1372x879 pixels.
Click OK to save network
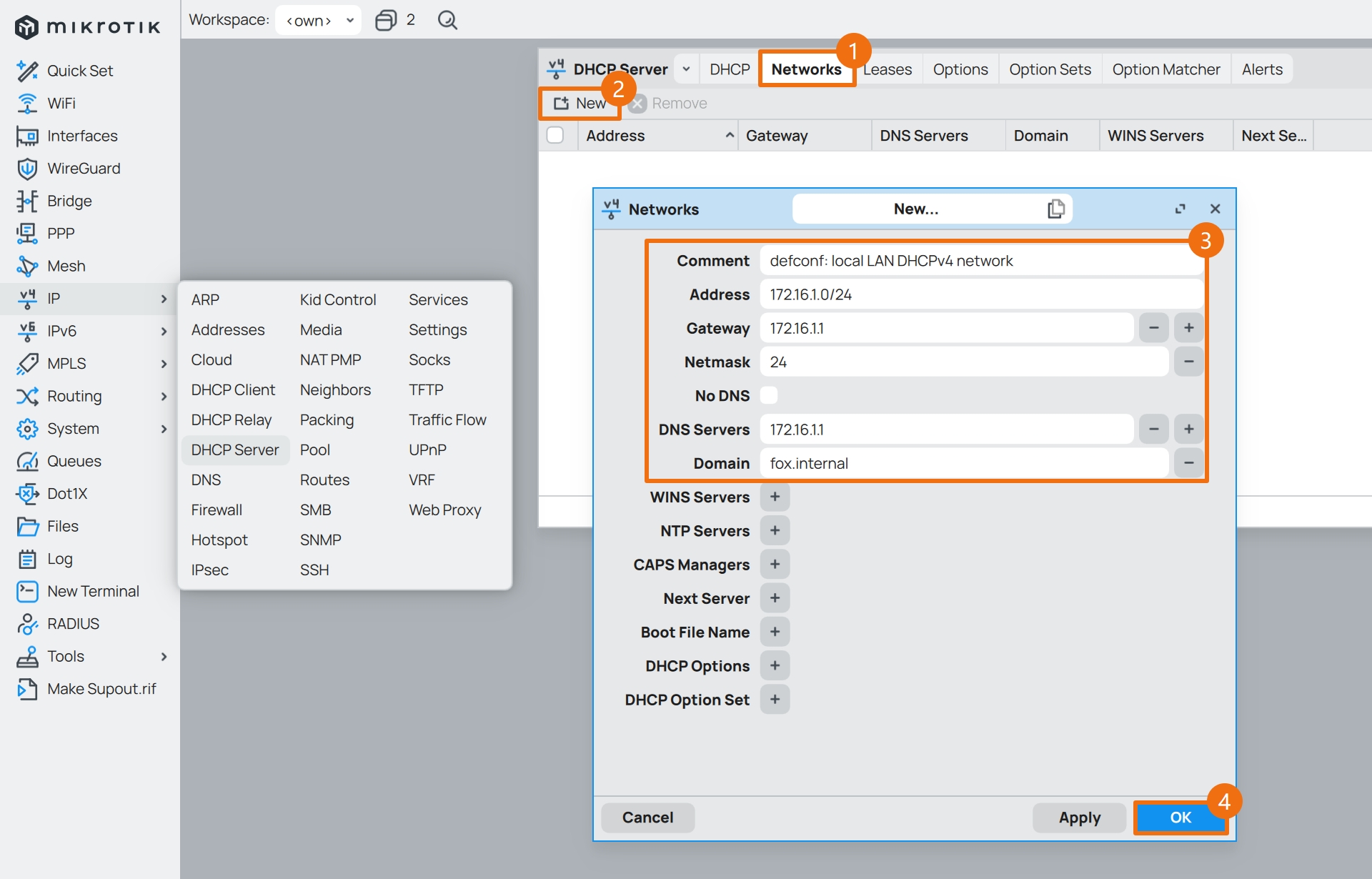point(1180,818)
